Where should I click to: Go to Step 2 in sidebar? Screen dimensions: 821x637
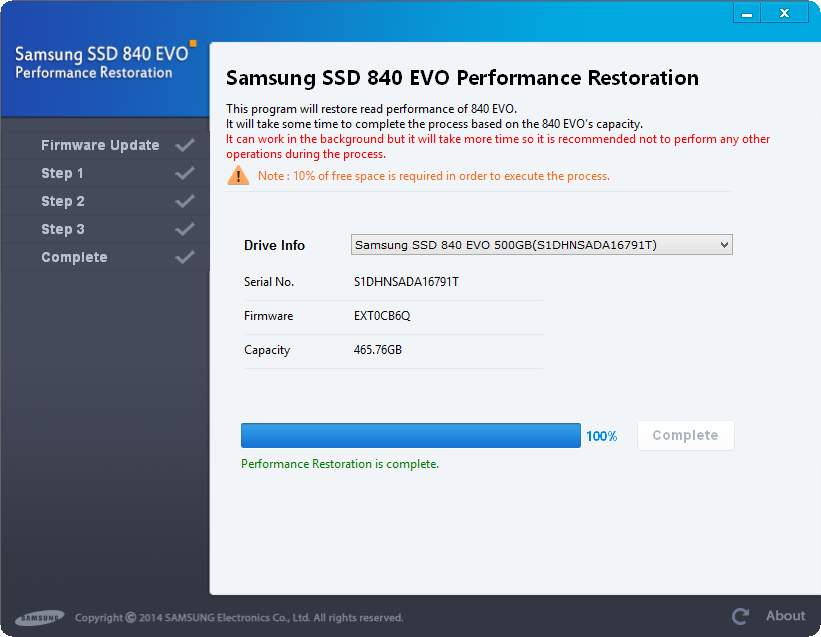pos(62,201)
